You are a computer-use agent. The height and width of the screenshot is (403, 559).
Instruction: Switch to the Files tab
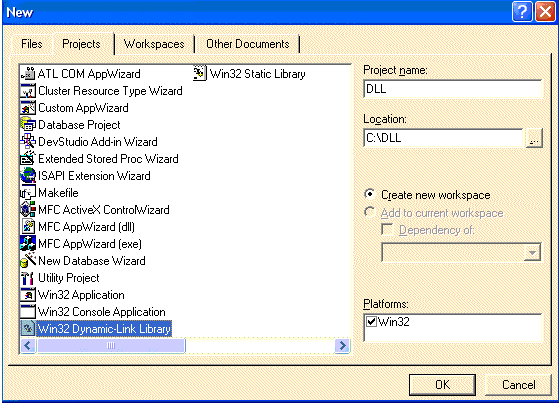[32, 44]
